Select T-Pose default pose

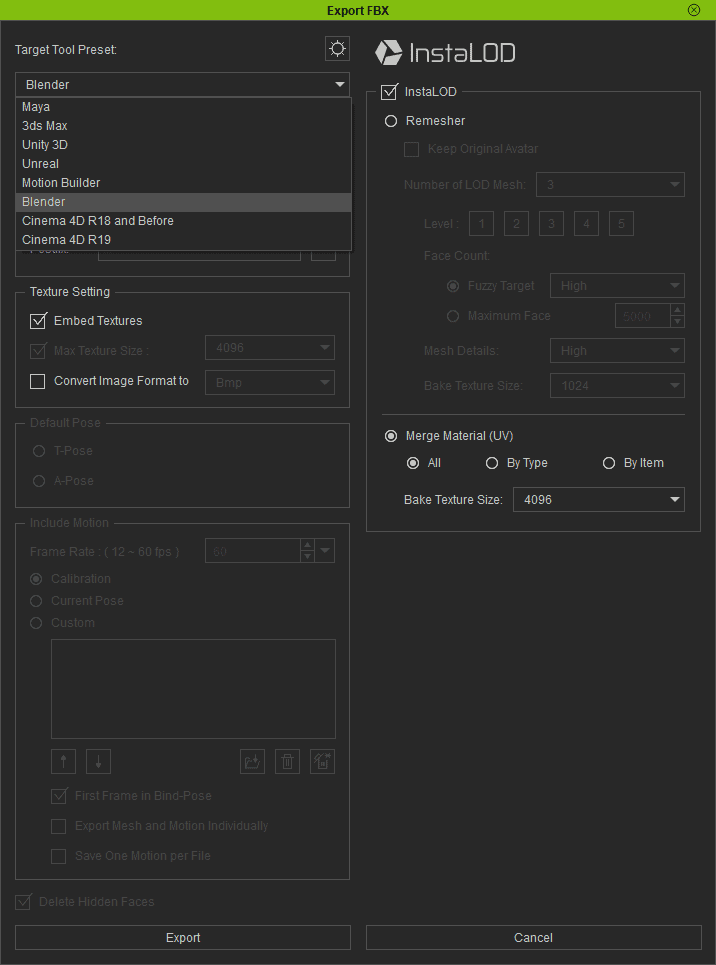[x=39, y=451]
